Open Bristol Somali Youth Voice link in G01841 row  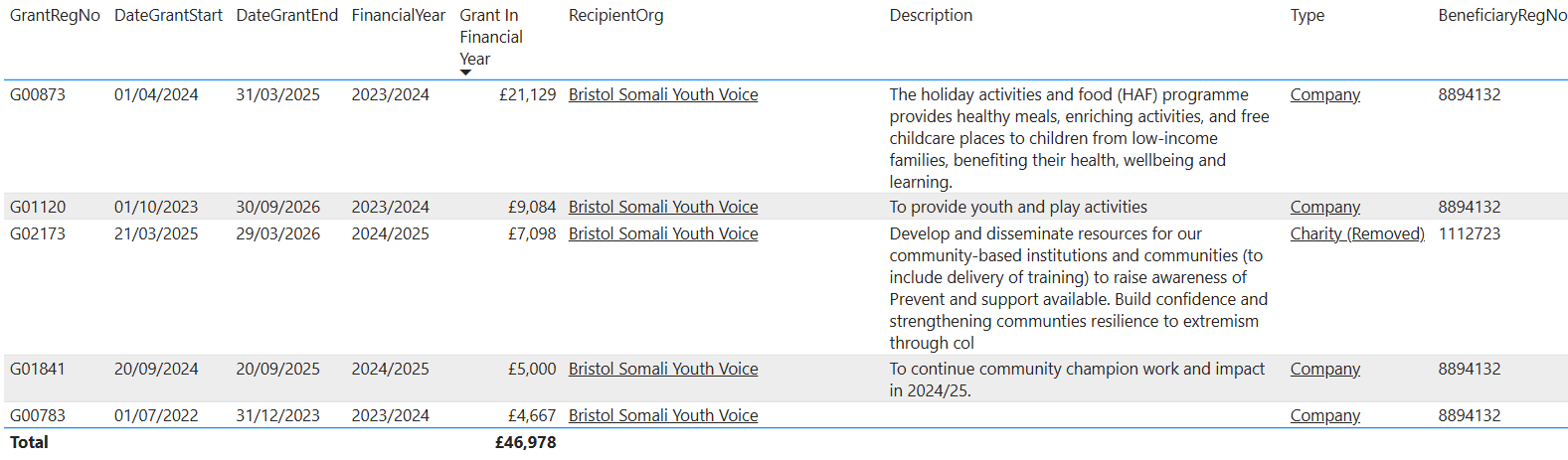[663, 370]
